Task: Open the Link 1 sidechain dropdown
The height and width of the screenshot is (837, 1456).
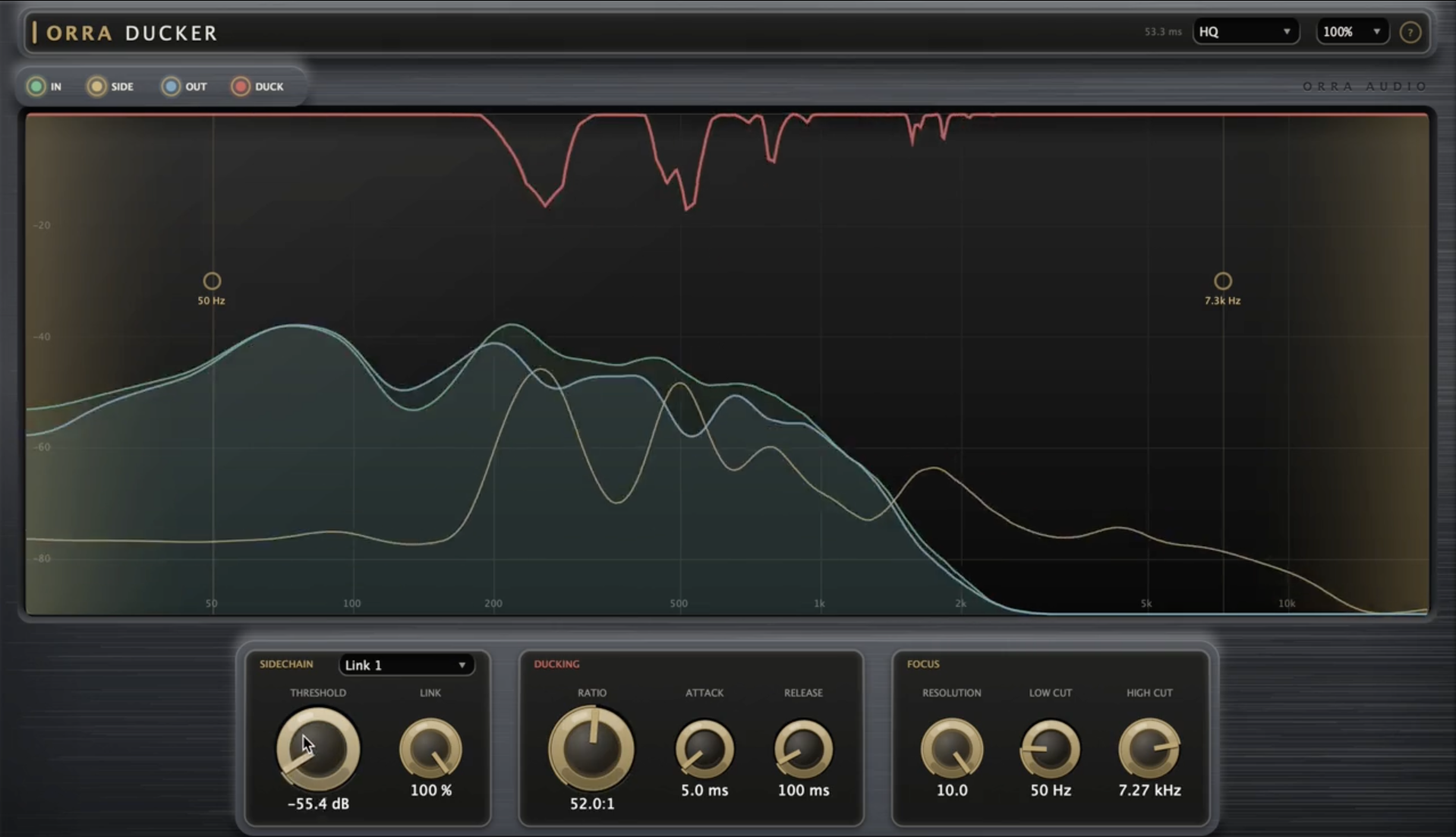Action: pyautogui.click(x=406, y=665)
